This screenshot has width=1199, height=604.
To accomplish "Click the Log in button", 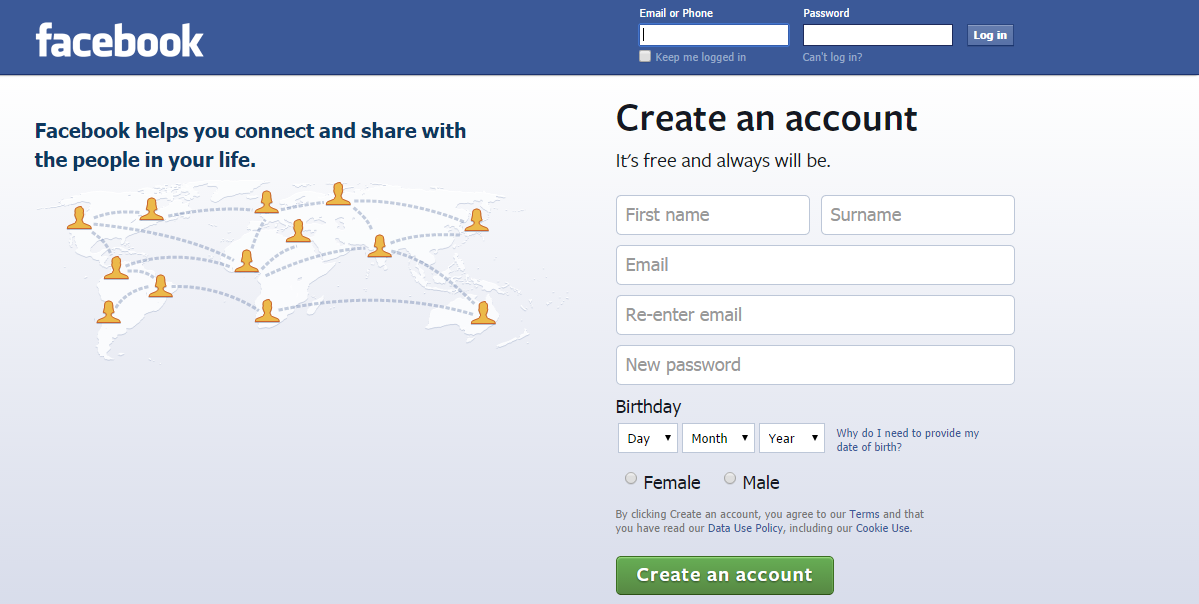I will pos(990,35).
